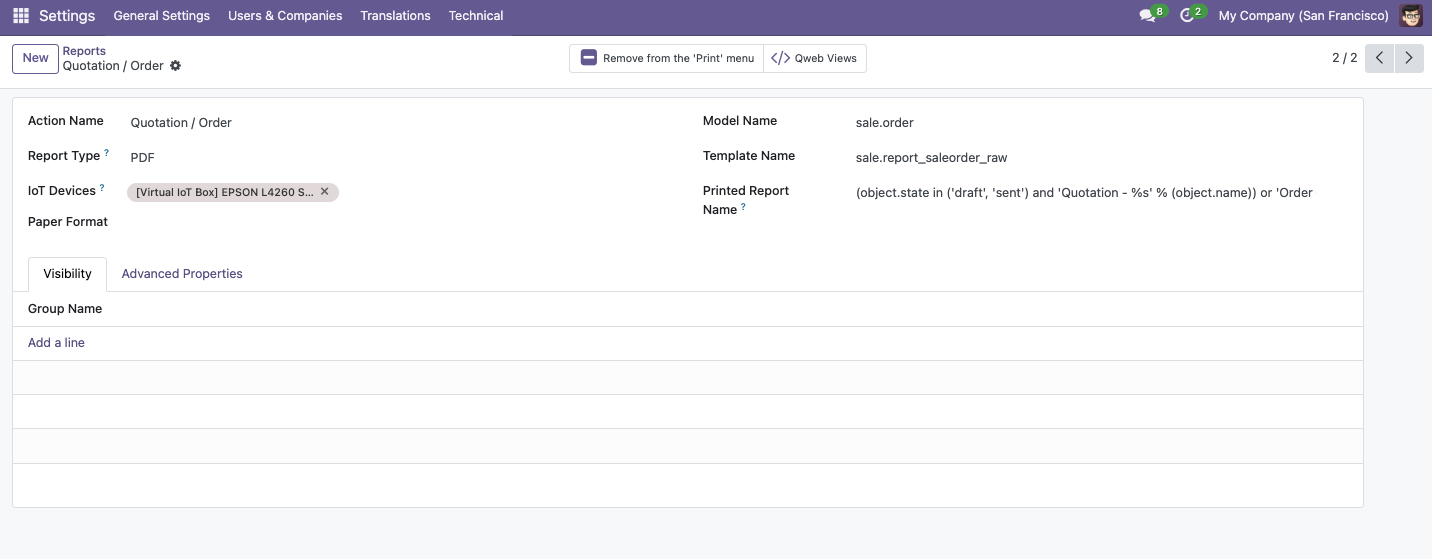Open the Users & Companies menu
1432x559 pixels.
pyautogui.click(x=285, y=16)
